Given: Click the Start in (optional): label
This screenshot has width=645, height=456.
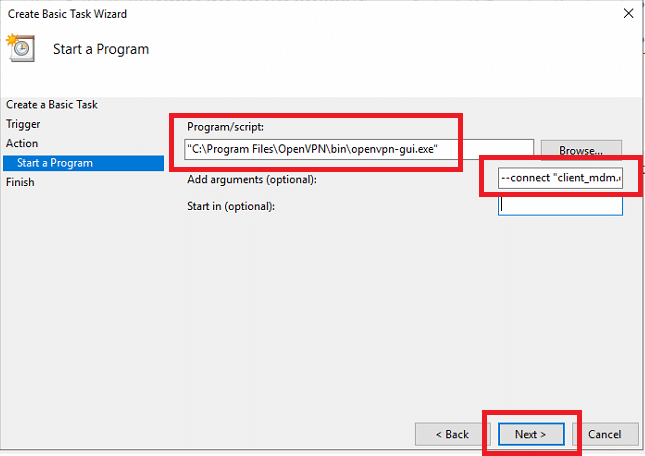Looking at the screenshot, I should [x=231, y=206].
